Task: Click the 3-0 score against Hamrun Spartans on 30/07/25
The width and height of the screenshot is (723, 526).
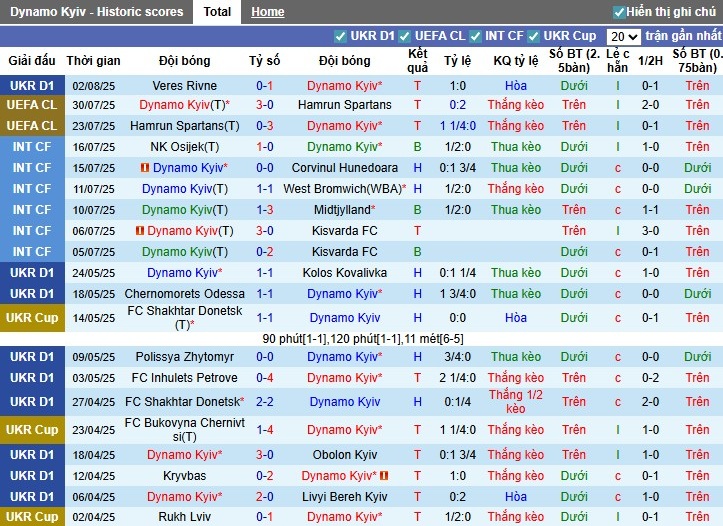Action: pos(265,105)
